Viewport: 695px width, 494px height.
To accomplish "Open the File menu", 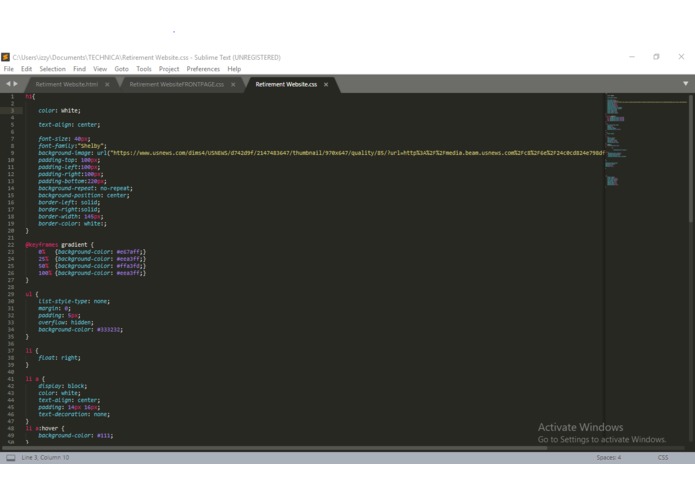I will point(8,69).
